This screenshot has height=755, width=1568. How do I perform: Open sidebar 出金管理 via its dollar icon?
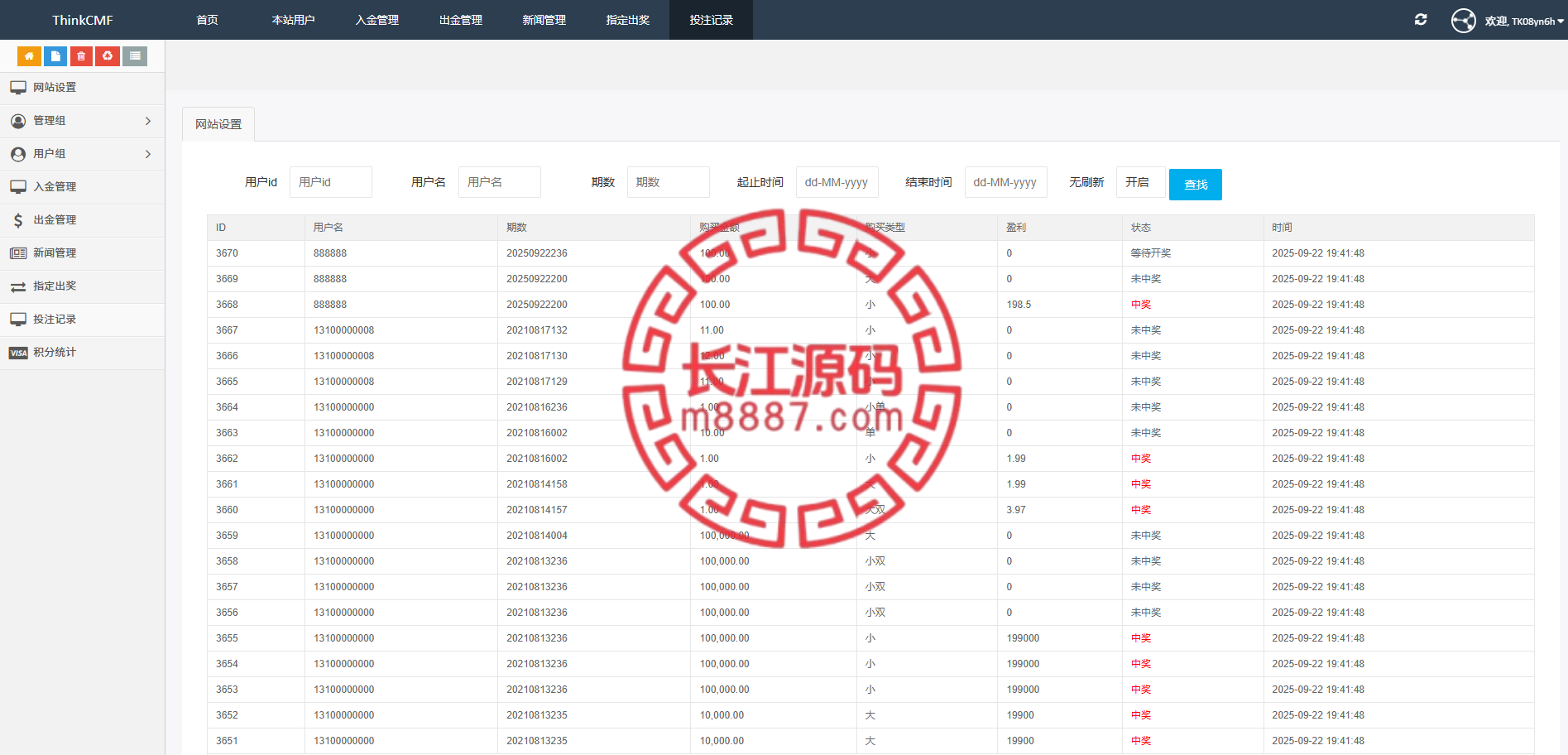18,220
